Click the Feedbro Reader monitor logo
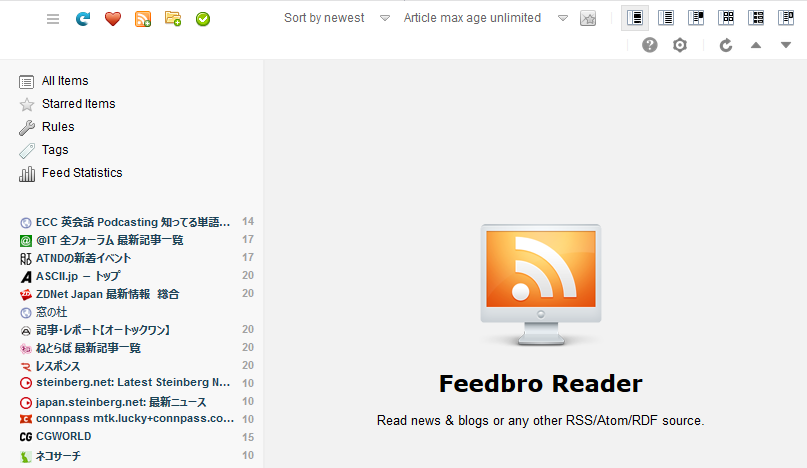The height and width of the screenshot is (468, 807). click(x=540, y=284)
